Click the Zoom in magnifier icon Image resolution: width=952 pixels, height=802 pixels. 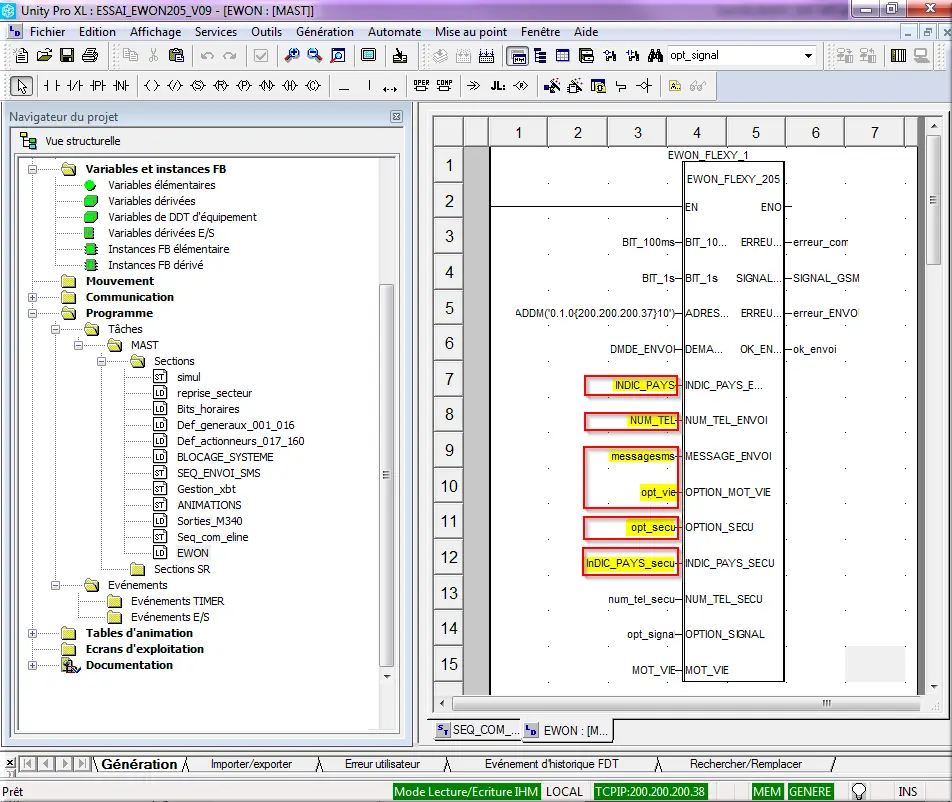coord(292,56)
